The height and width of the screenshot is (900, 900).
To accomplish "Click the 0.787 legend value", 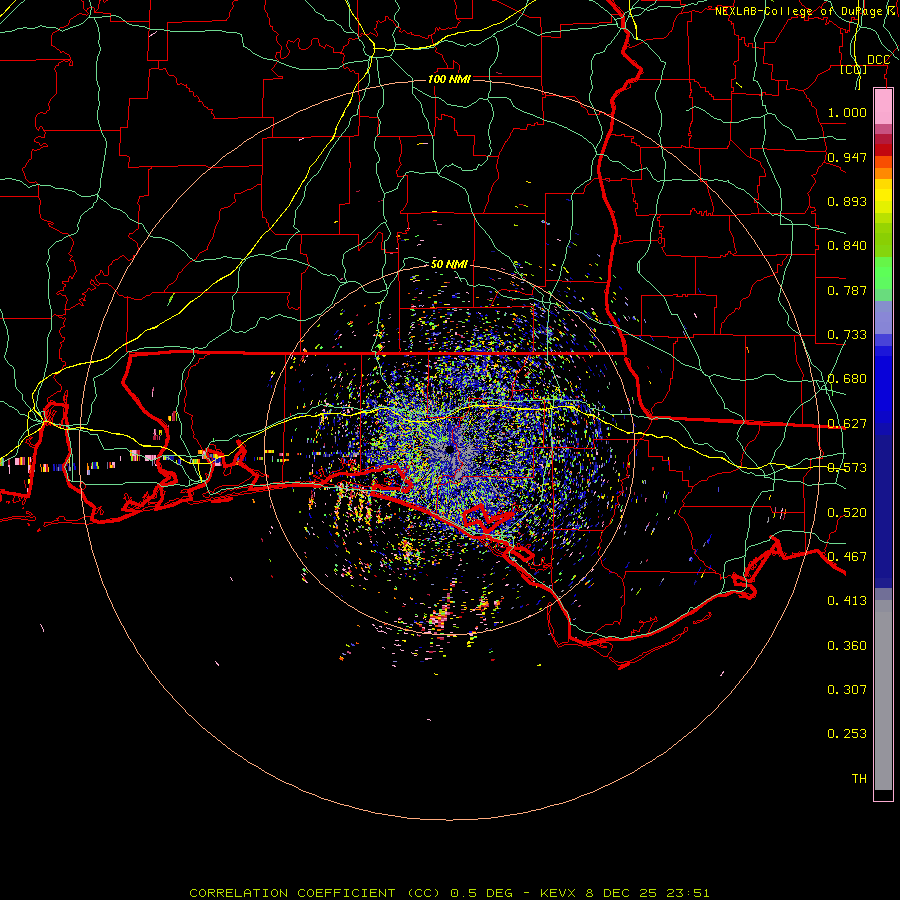I will [847, 290].
